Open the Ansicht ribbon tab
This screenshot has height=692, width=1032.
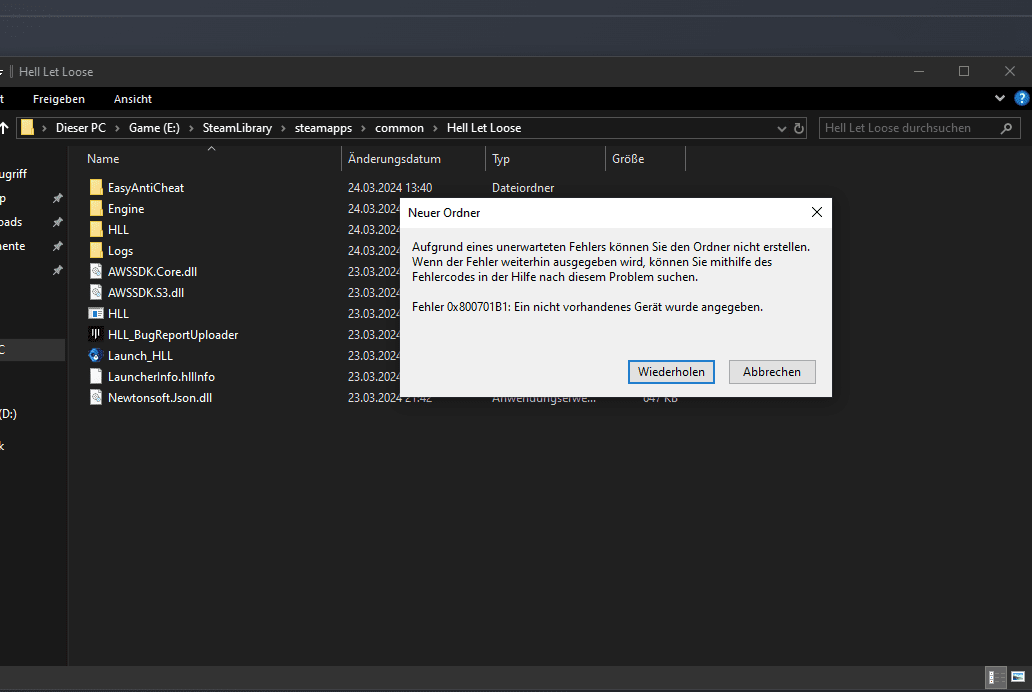(133, 99)
